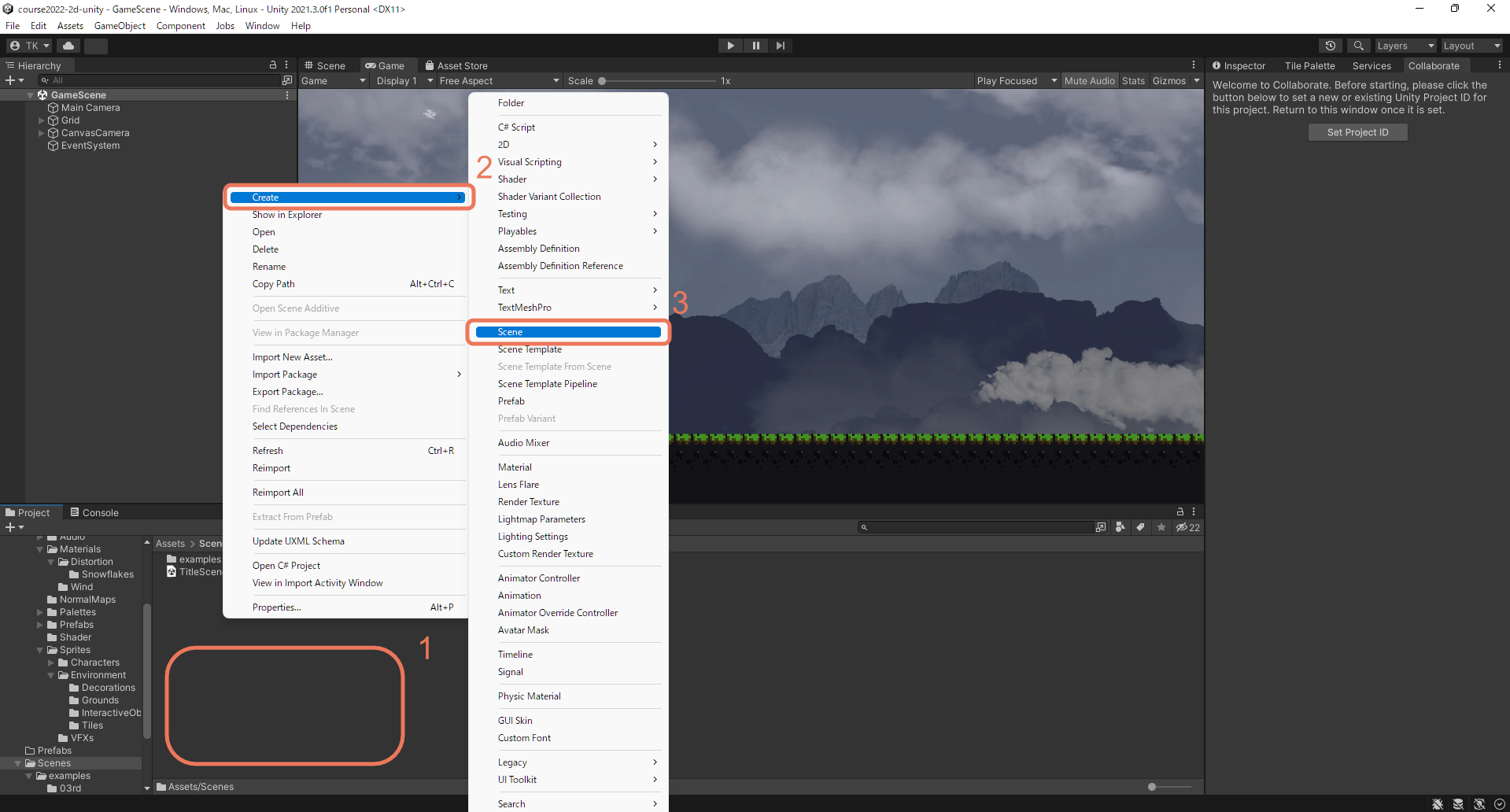This screenshot has height=812, width=1510.
Task: Toggle hidden packages visibility showing 22
Action: point(1188,527)
